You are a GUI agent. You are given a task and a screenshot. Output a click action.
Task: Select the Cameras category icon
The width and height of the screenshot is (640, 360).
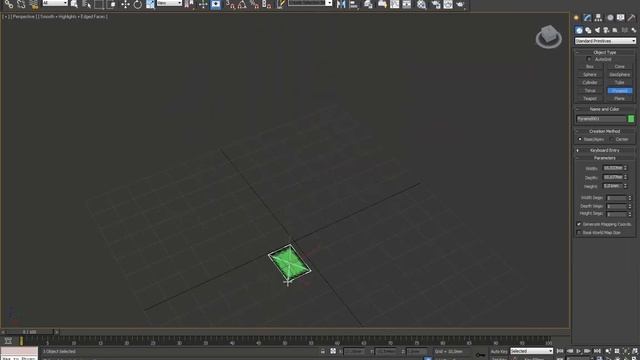coord(606,30)
